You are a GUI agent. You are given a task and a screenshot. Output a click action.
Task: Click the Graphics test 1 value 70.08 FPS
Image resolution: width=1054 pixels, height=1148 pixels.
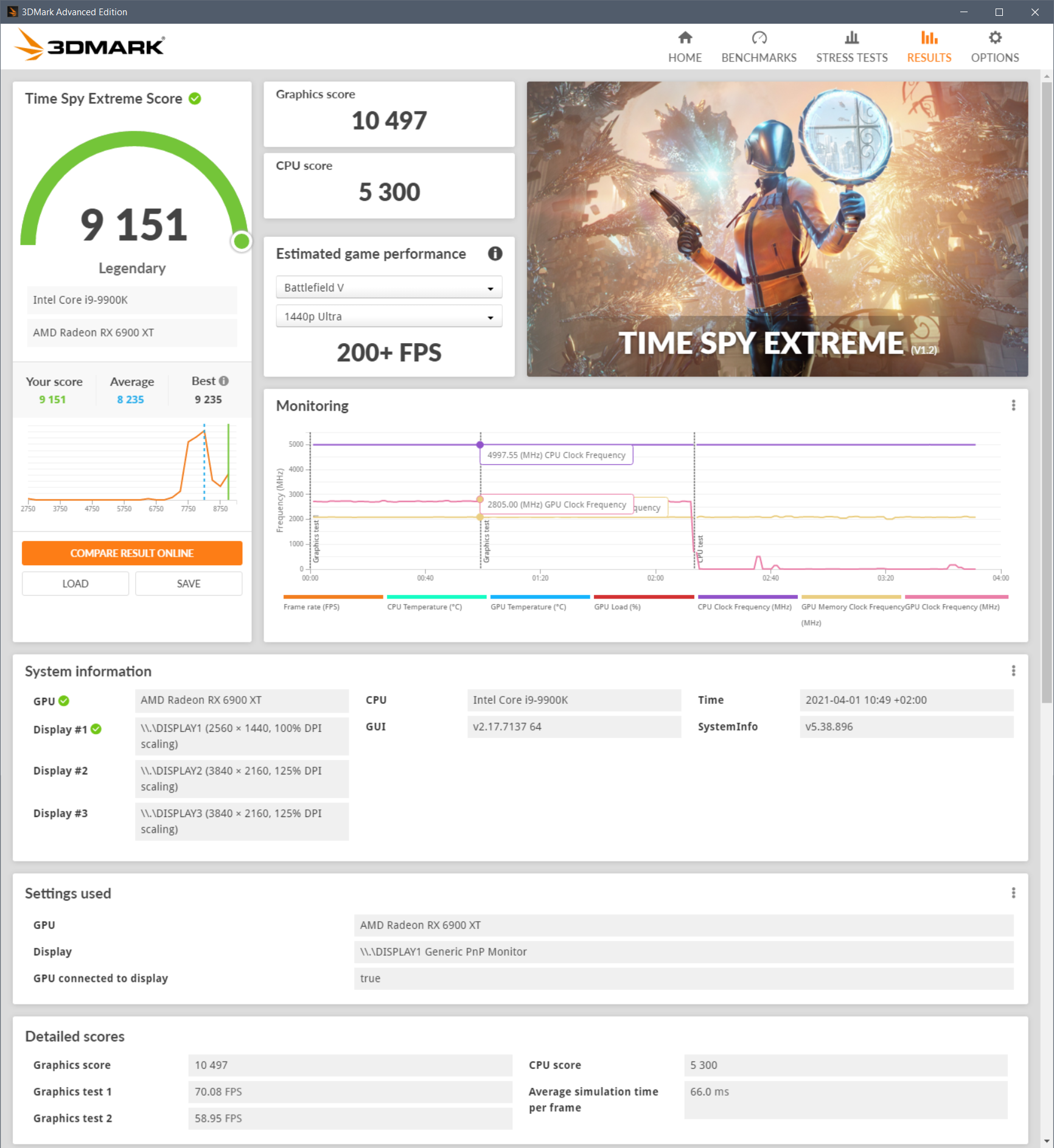350,1092
